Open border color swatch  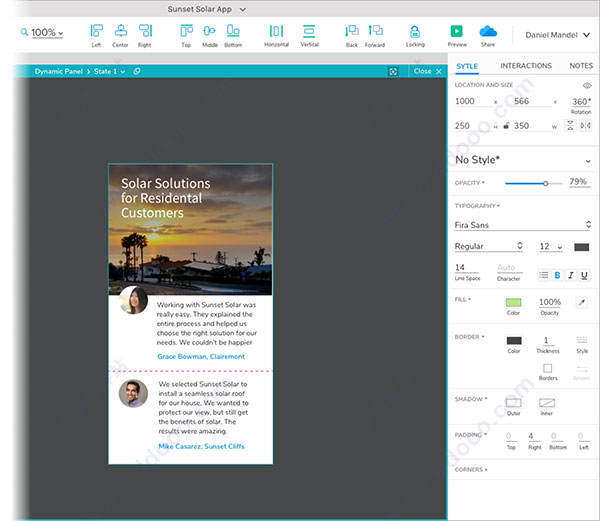pyautogui.click(x=514, y=340)
